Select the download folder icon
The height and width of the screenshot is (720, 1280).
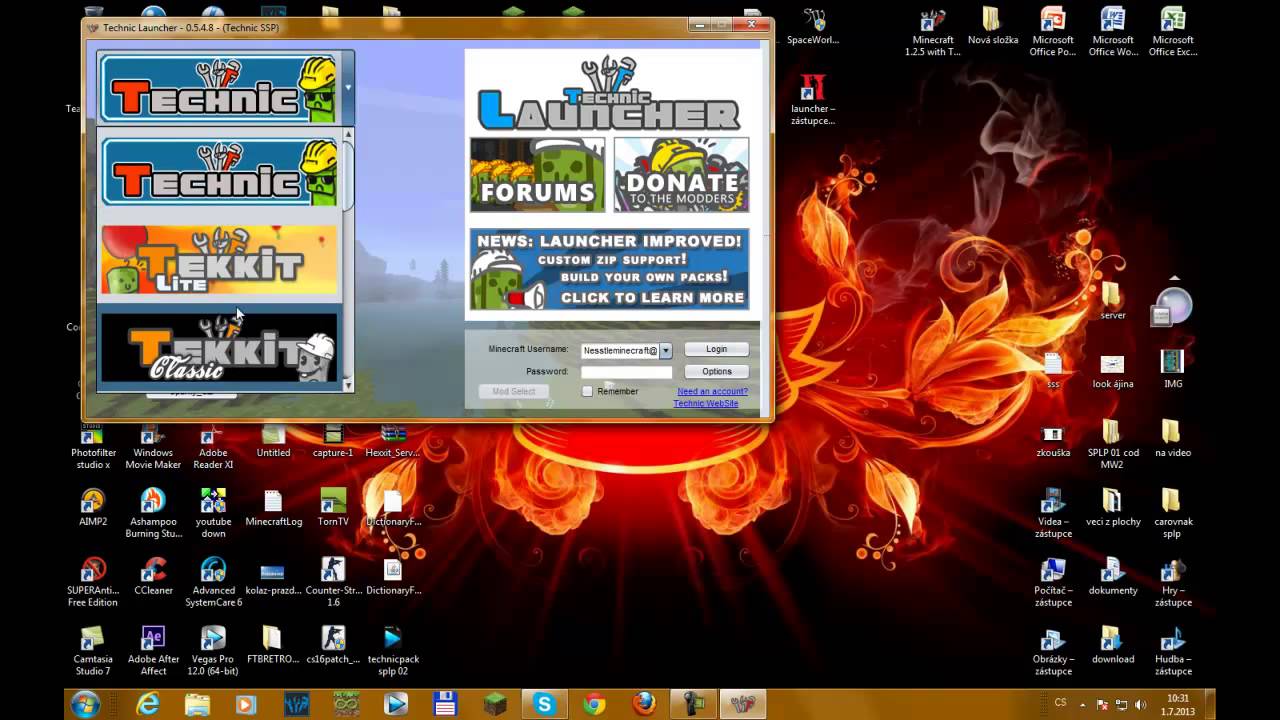1112,645
